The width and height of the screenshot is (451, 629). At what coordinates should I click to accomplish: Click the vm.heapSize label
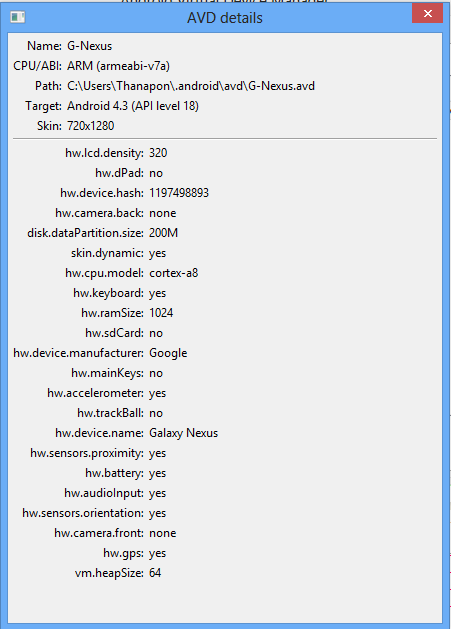point(109,573)
